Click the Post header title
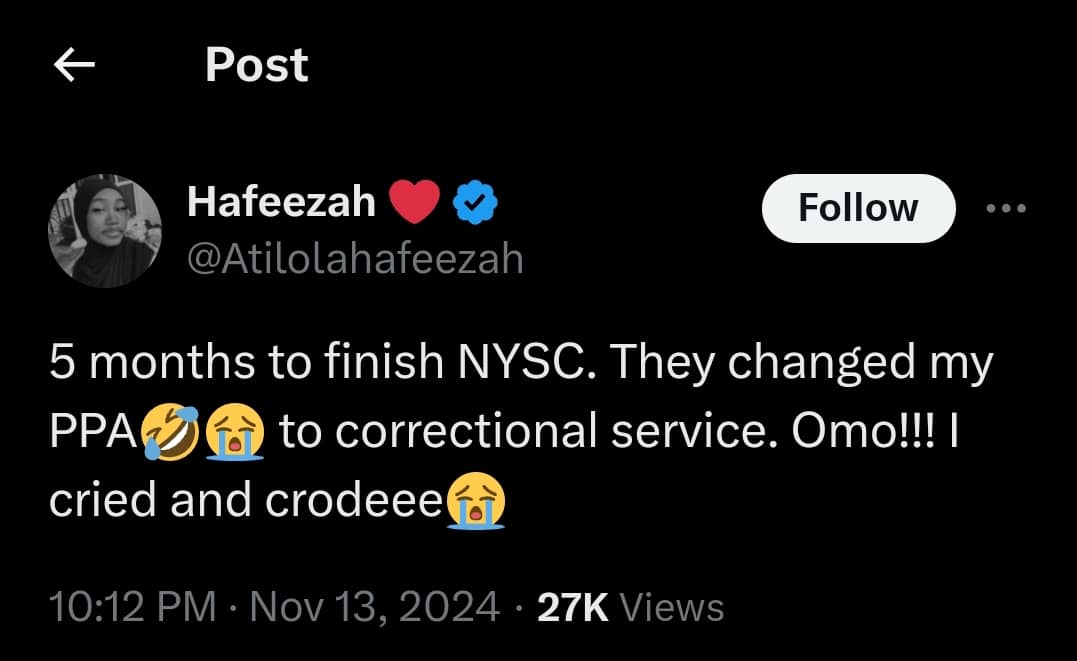The height and width of the screenshot is (661, 1077). pyautogui.click(x=256, y=66)
